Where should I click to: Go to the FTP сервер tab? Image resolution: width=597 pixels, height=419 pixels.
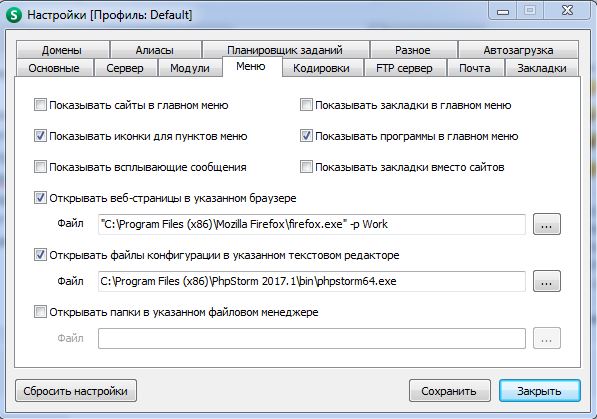405,68
